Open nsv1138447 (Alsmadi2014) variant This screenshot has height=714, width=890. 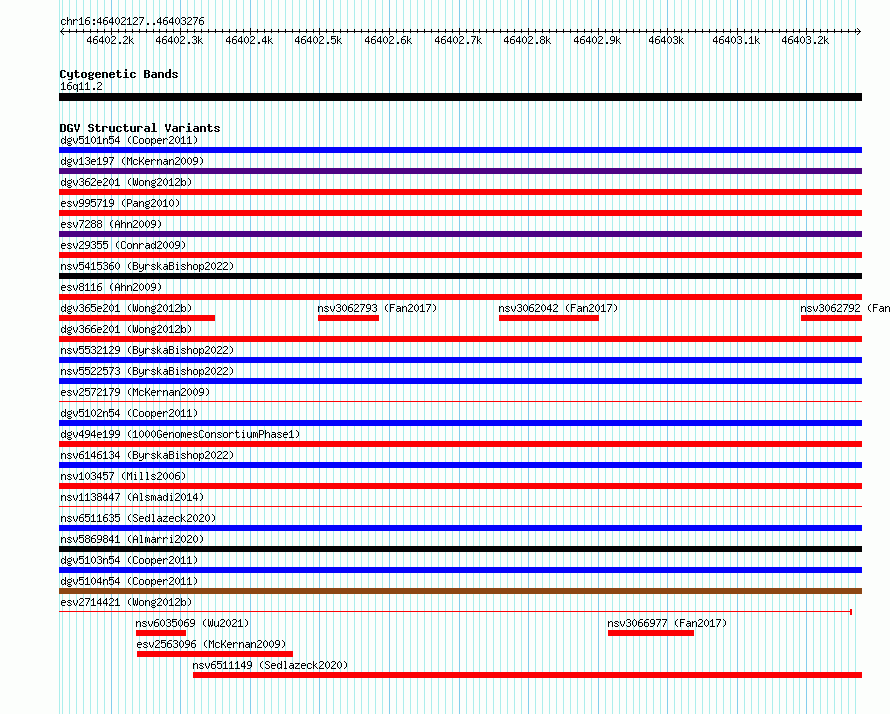tap(132, 497)
